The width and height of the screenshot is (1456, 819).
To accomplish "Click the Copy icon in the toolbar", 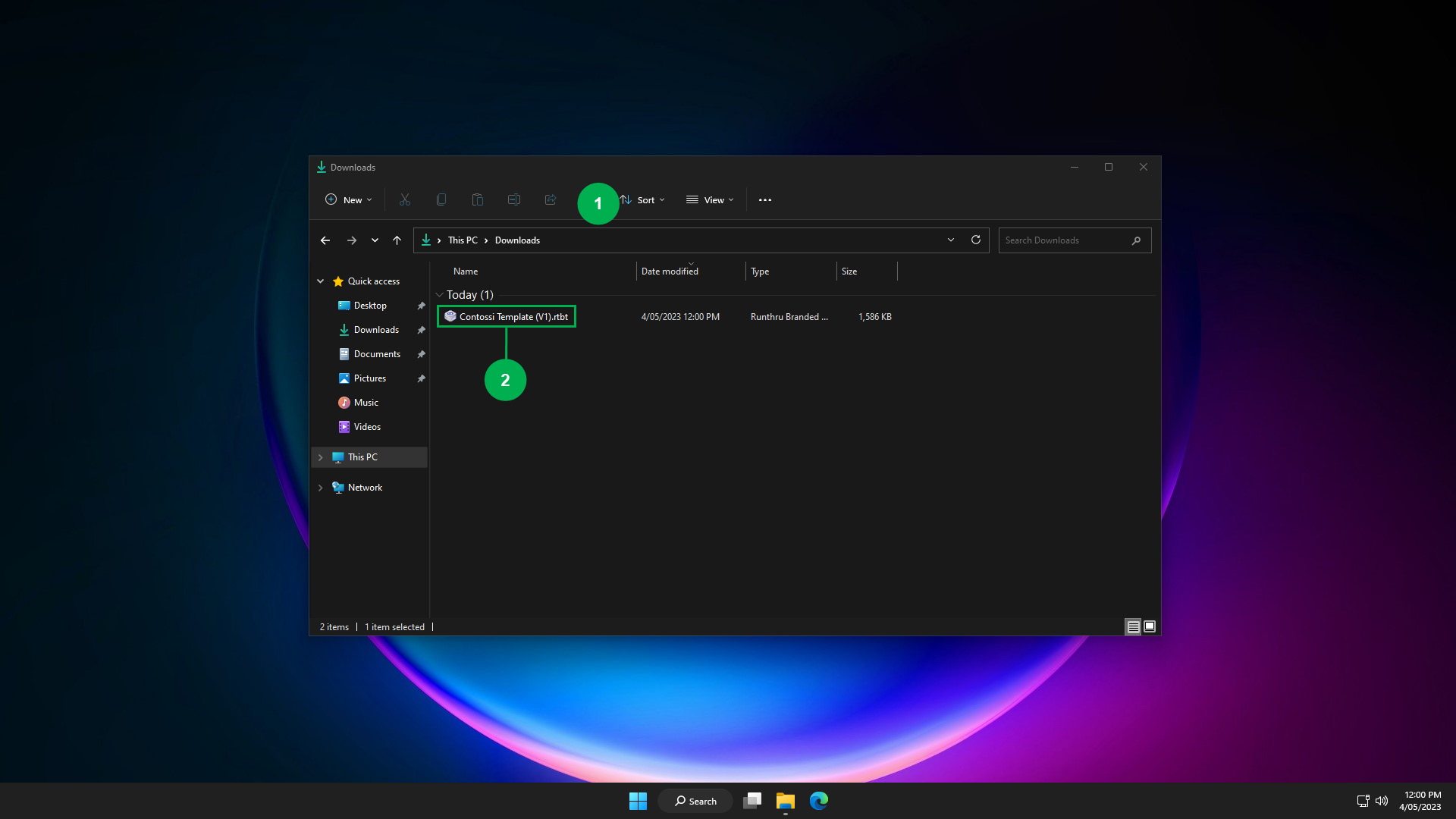I will point(441,200).
